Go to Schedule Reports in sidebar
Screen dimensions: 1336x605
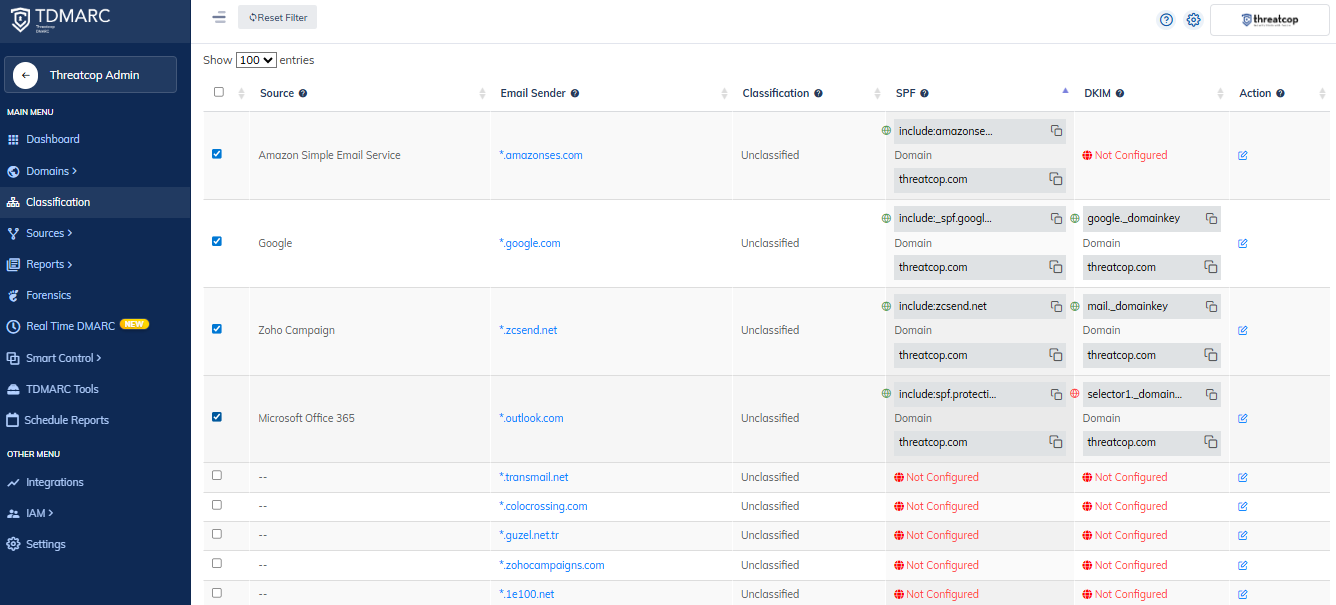pos(66,420)
